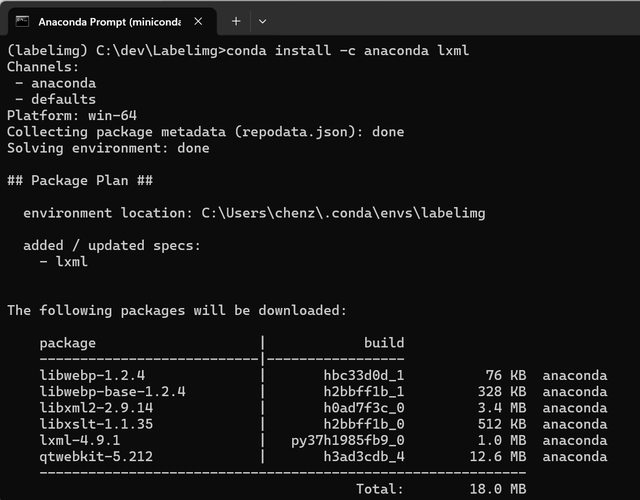The height and width of the screenshot is (500, 640).
Task: Click the 'package' column header
Action: click(x=68, y=343)
